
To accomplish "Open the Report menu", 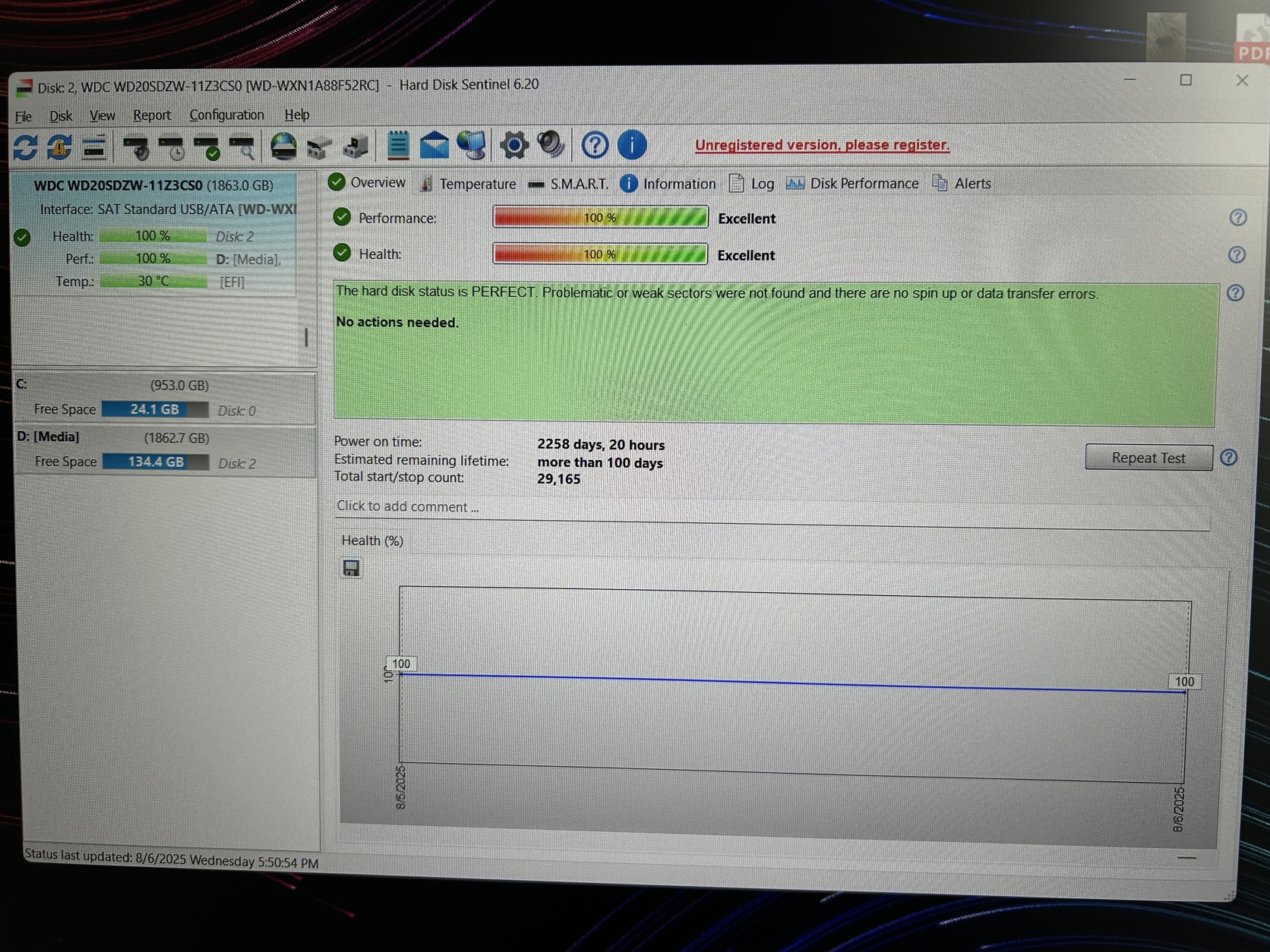I will [x=152, y=115].
